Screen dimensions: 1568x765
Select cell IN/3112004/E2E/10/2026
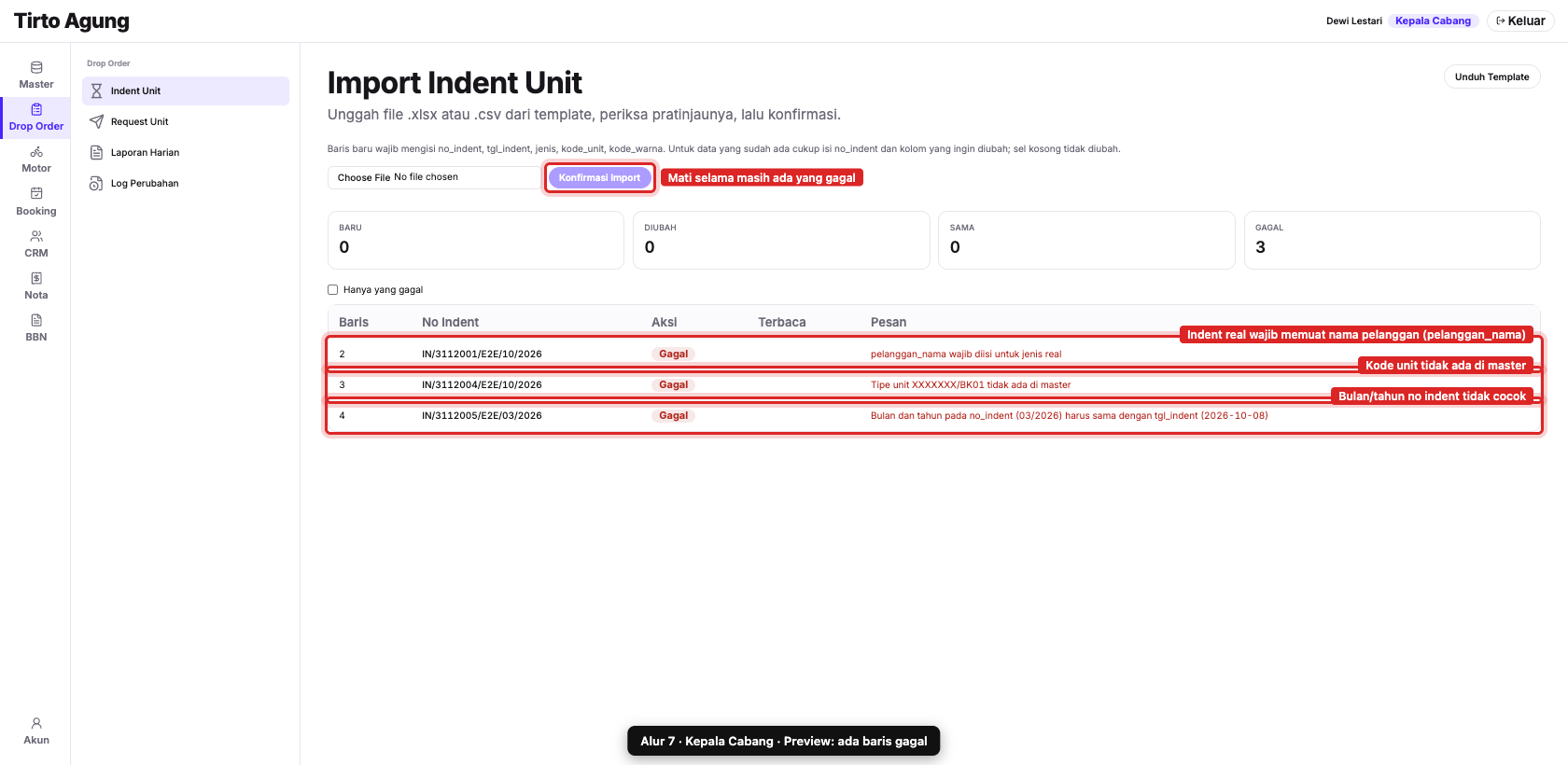[482, 384]
